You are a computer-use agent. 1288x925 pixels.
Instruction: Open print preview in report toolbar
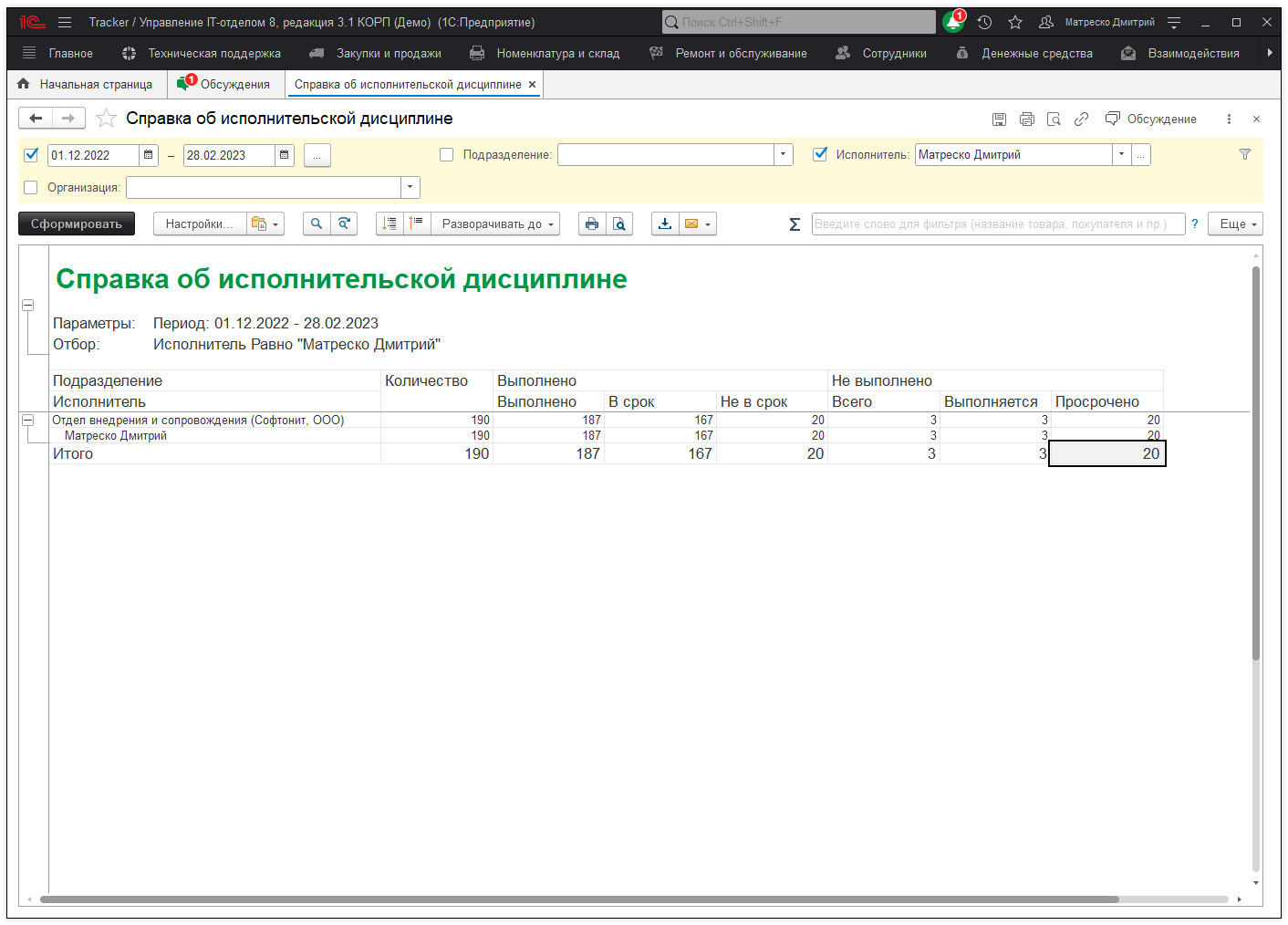619,223
